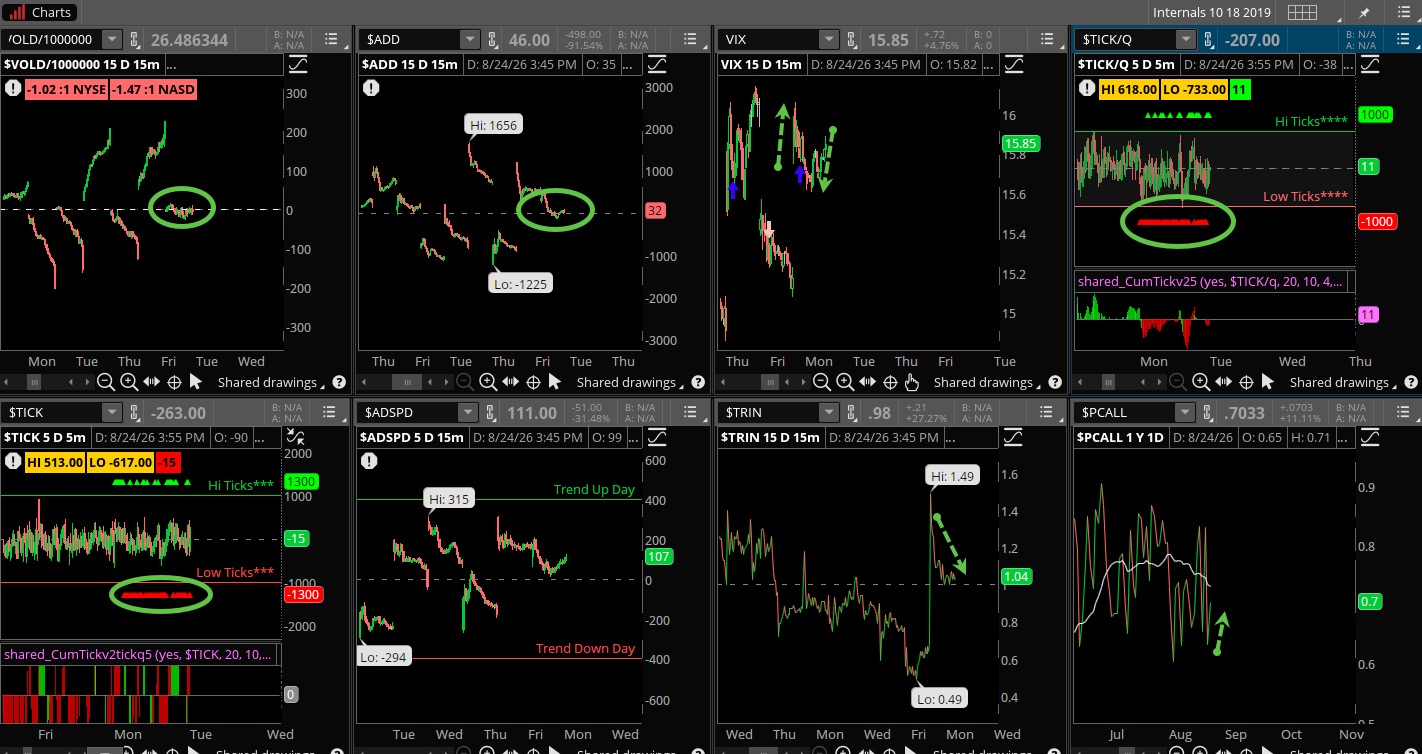Select the hand tool on VIX chart
Viewport: 1422px width, 754px height.
[x=911, y=382]
